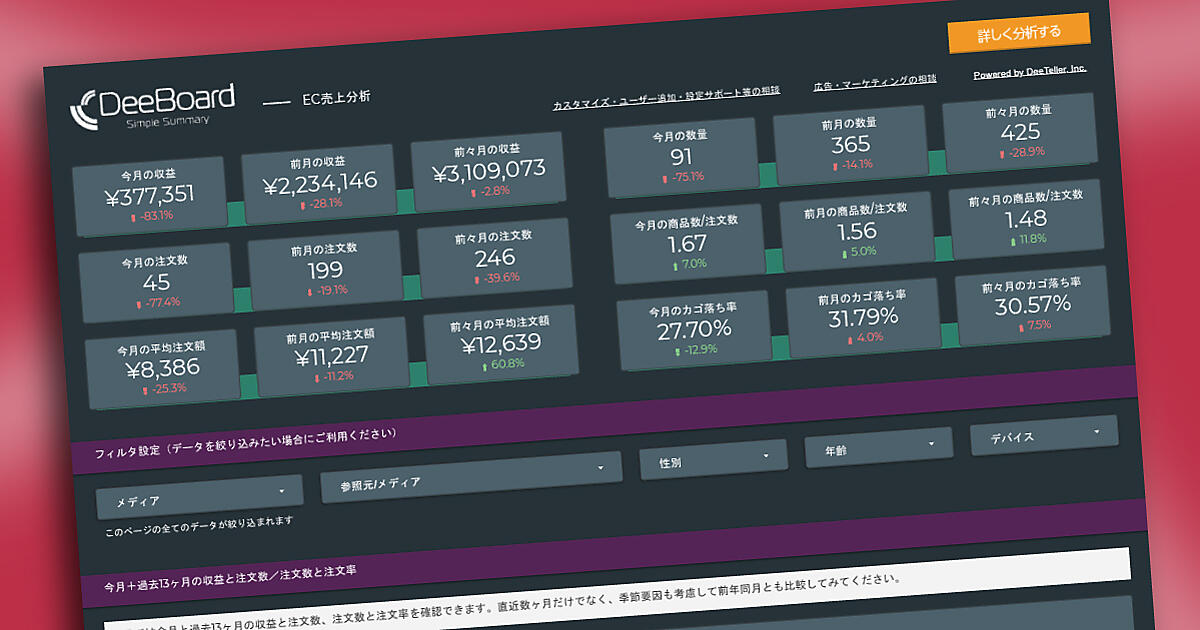Select the 今月の数量 scorecard
This screenshot has height=630, width=1200.
pyautogui.click(x=680, y=154)
